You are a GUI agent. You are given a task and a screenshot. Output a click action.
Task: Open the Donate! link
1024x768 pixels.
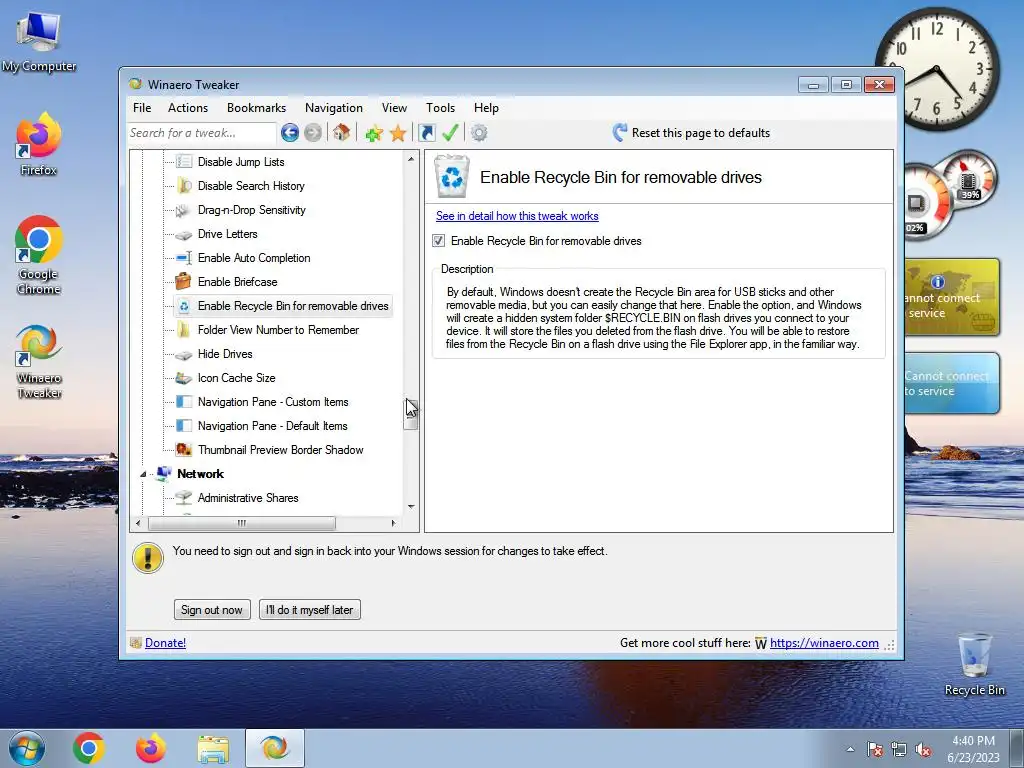[x=165, y=643]
